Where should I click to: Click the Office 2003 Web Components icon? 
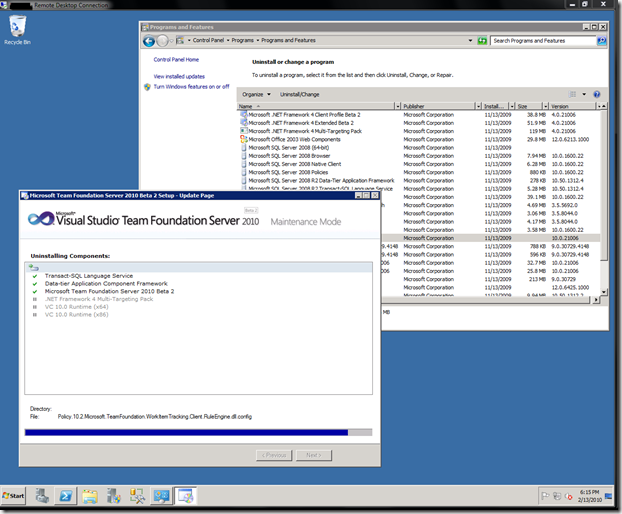click(x=244, y=139)
